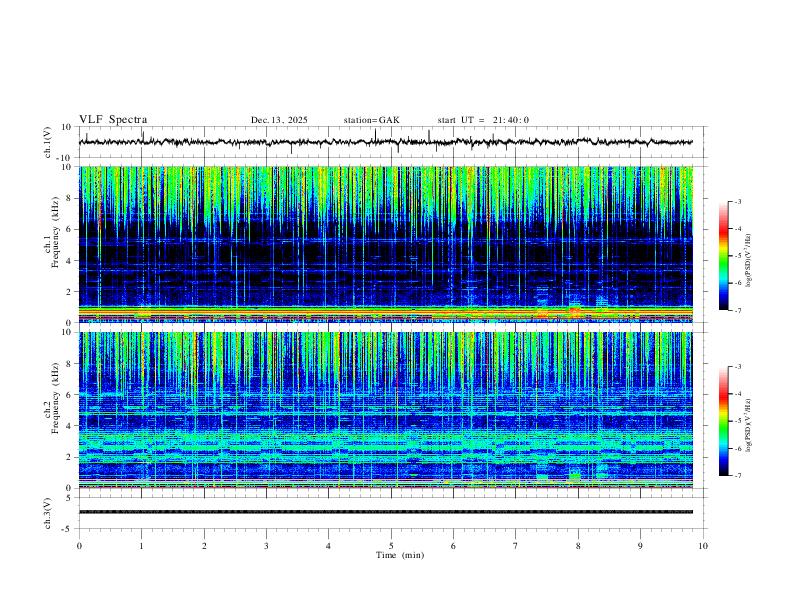Click time axis tick label "7"
Viewport: 792px width, 612px height.
[x=516, y=546]
